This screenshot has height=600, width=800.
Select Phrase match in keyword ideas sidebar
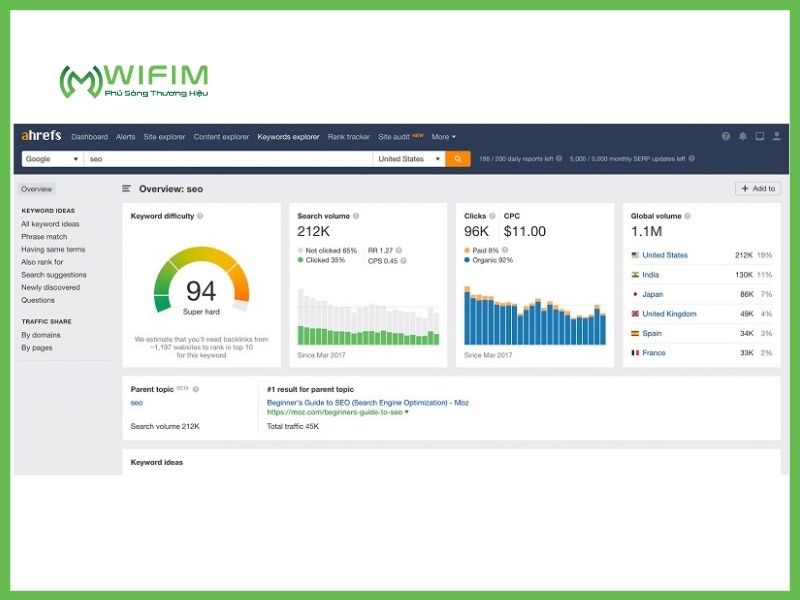(x=45, y=237)
